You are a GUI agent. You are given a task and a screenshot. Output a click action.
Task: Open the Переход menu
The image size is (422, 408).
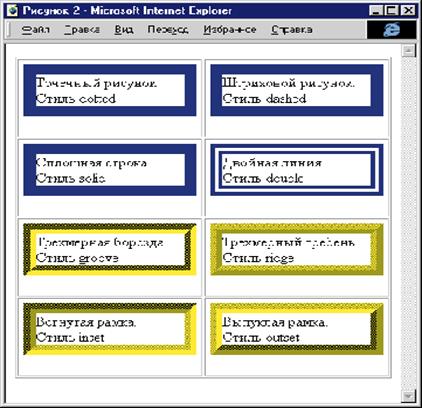point(168,30)
